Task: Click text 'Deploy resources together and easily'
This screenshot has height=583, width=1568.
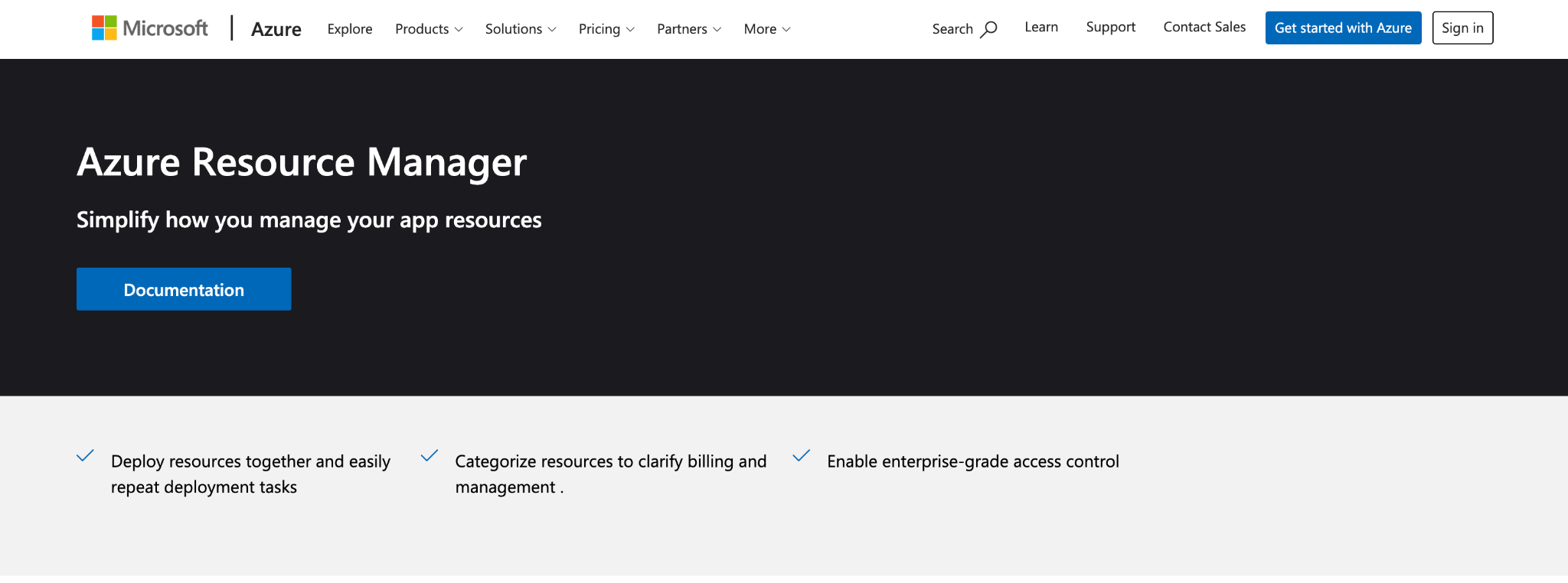Action: [250, 461]
